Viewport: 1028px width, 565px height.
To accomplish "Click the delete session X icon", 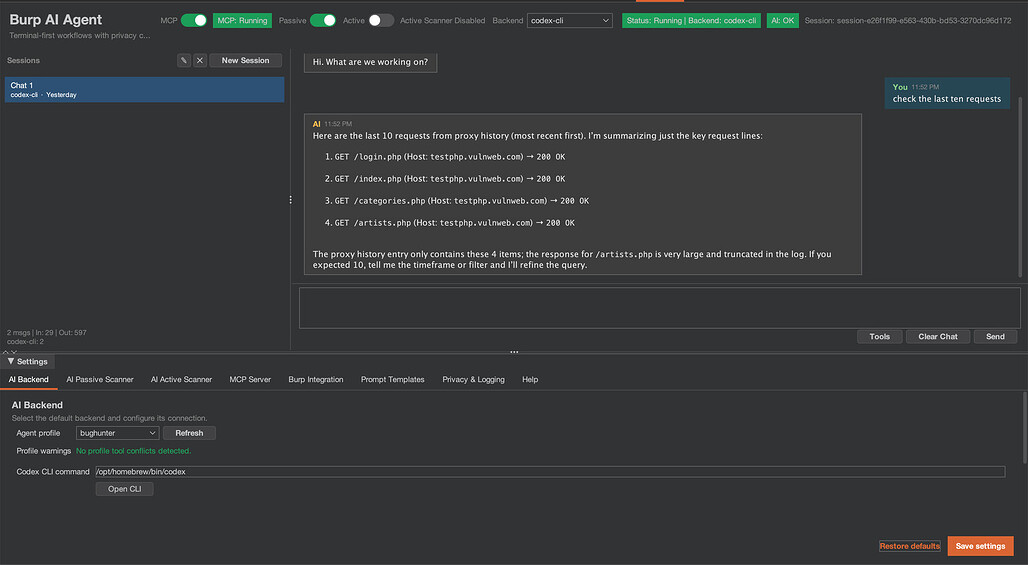I will click(x=200, y=60).
